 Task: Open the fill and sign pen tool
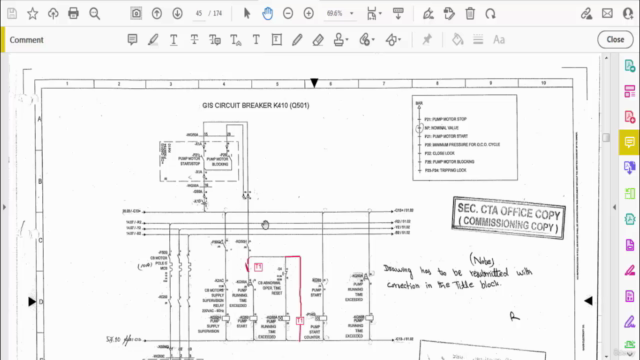[x=428, y=14]
